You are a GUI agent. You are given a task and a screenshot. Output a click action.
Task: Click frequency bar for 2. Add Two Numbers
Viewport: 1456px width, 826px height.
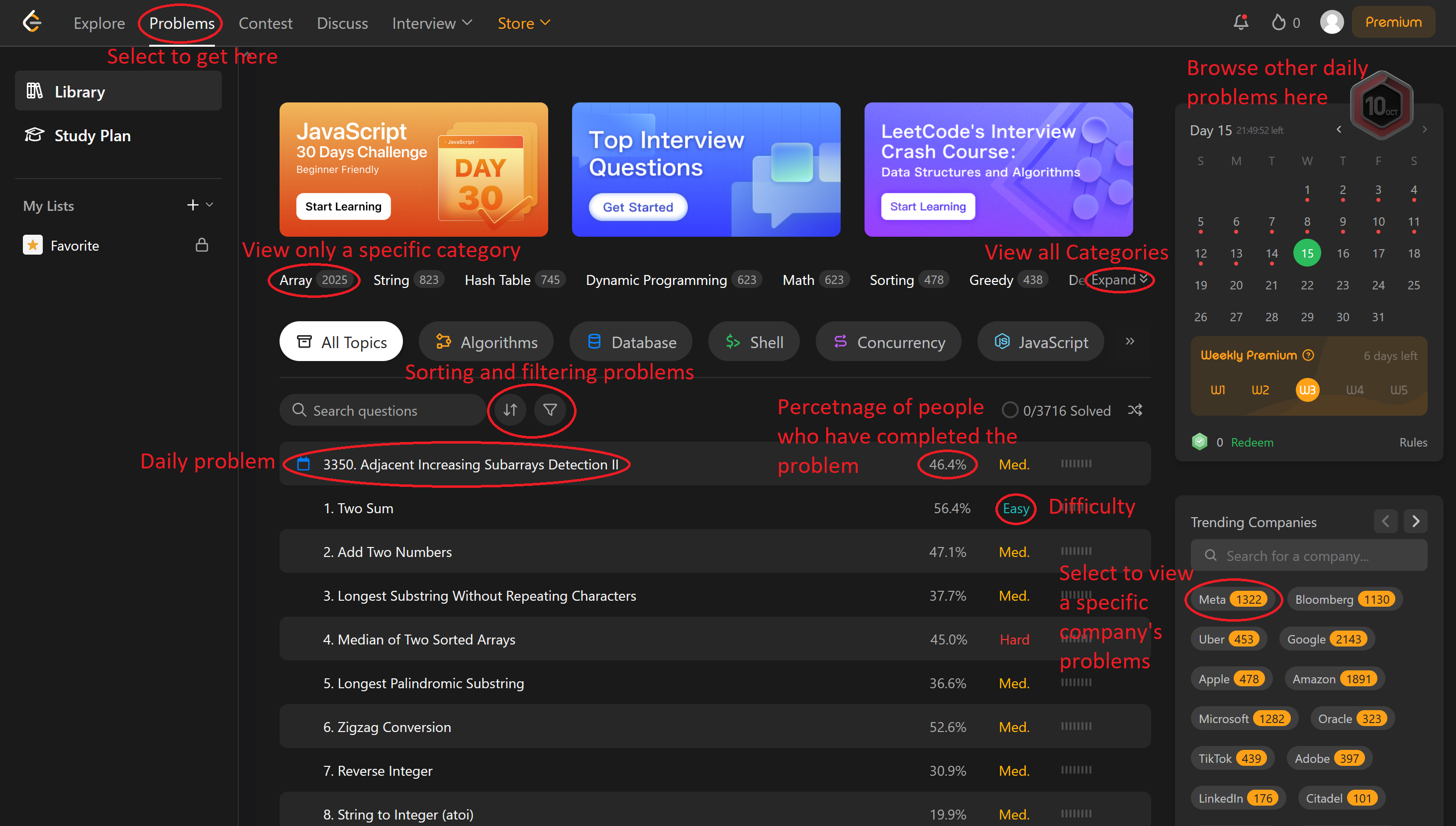pos(1076,551)
